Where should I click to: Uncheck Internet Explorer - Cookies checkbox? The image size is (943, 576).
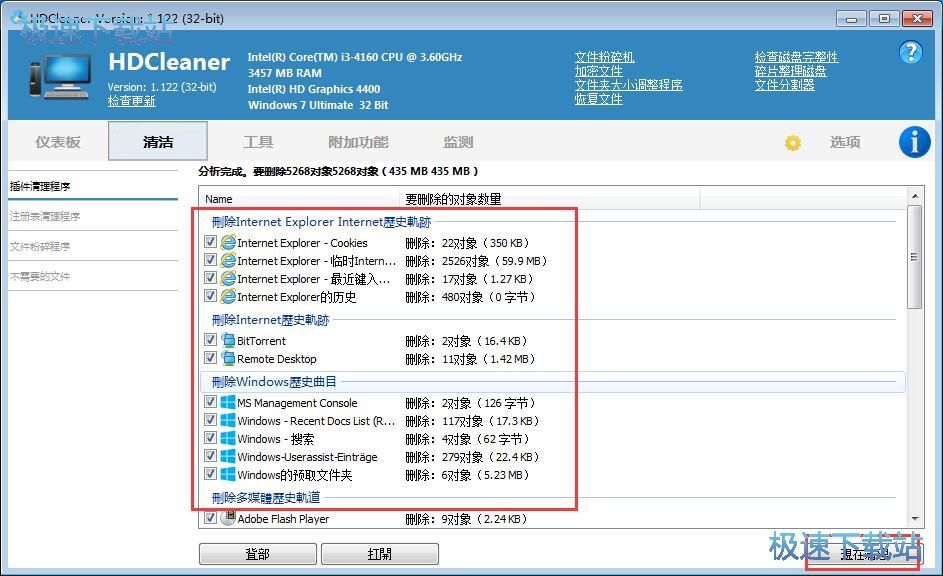pyautogui.click(x=210, y=242)
